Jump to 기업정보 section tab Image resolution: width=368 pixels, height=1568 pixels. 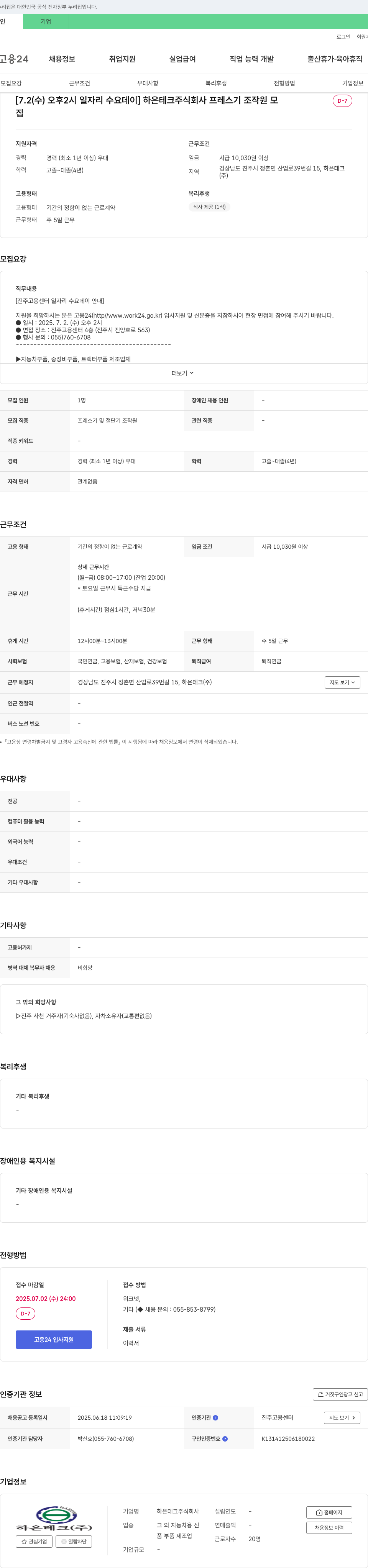(x=353, y=84)
